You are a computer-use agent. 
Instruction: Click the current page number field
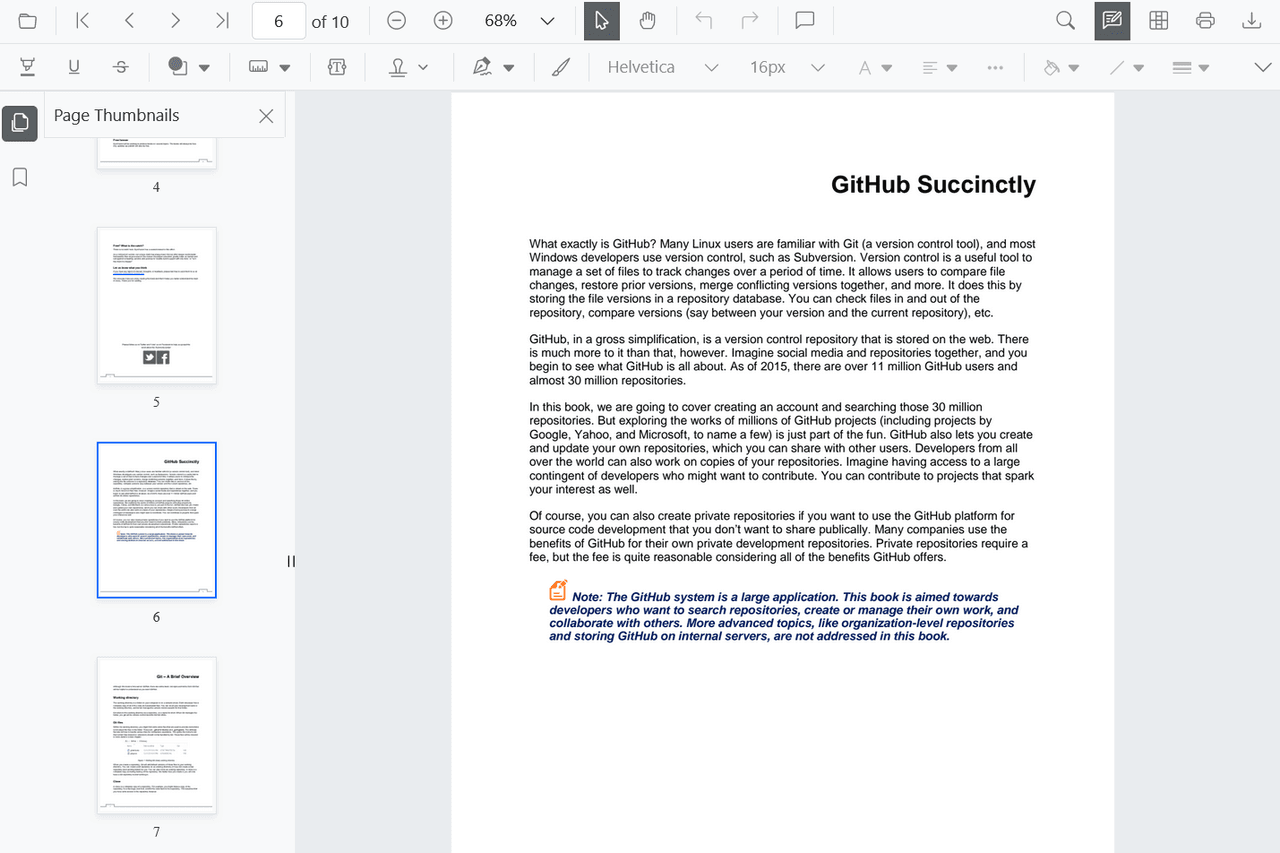[x=279, y=21]
